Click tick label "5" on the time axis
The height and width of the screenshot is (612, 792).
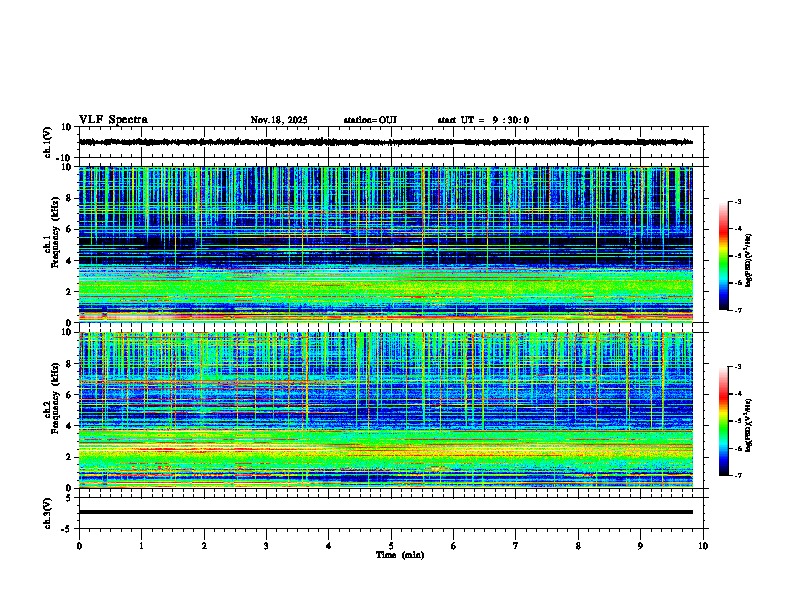click(391, 546)
